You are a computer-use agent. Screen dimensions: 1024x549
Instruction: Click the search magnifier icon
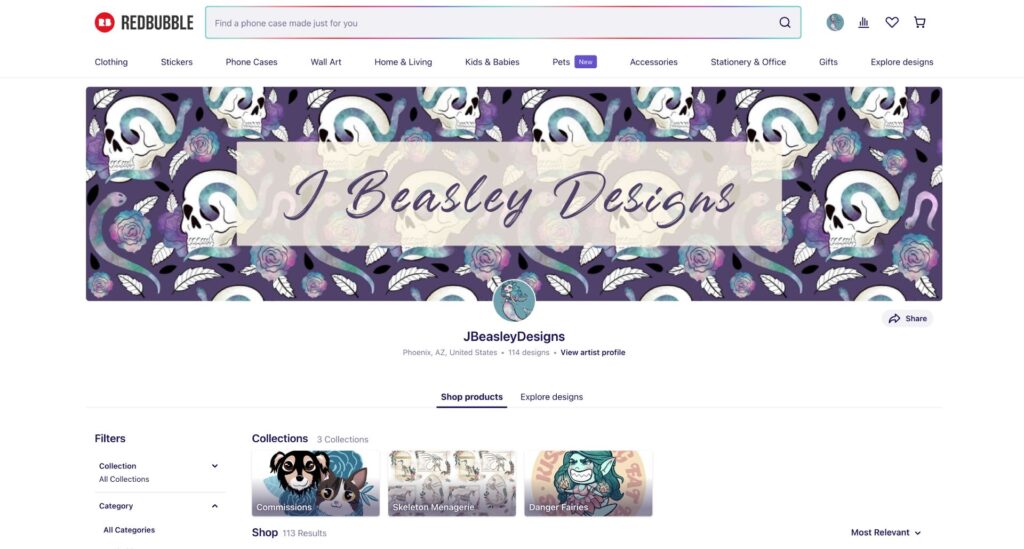tap(784, 23)
